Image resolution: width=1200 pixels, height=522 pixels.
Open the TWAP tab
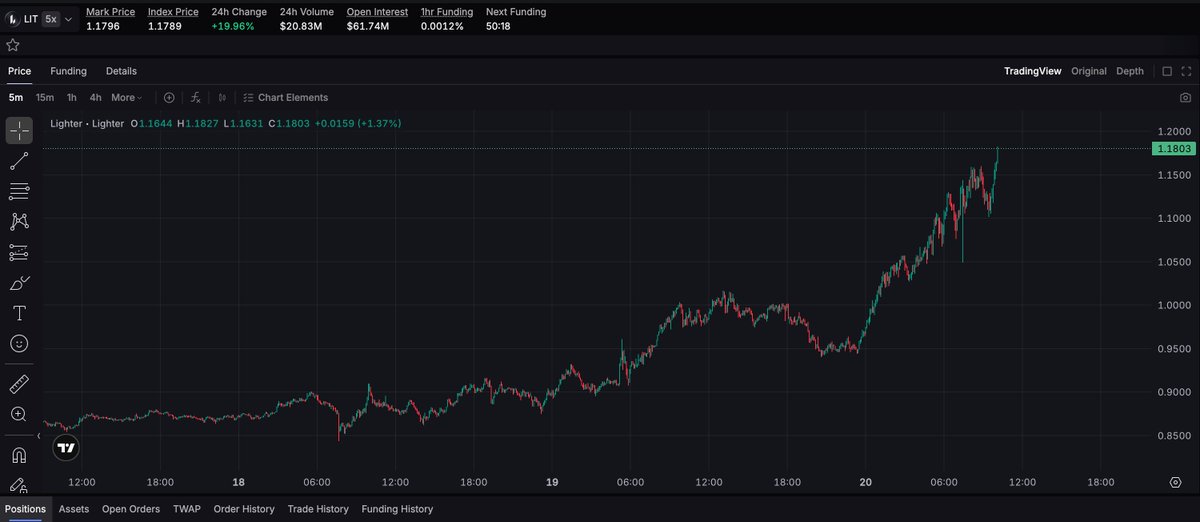[x=187, y=509]
